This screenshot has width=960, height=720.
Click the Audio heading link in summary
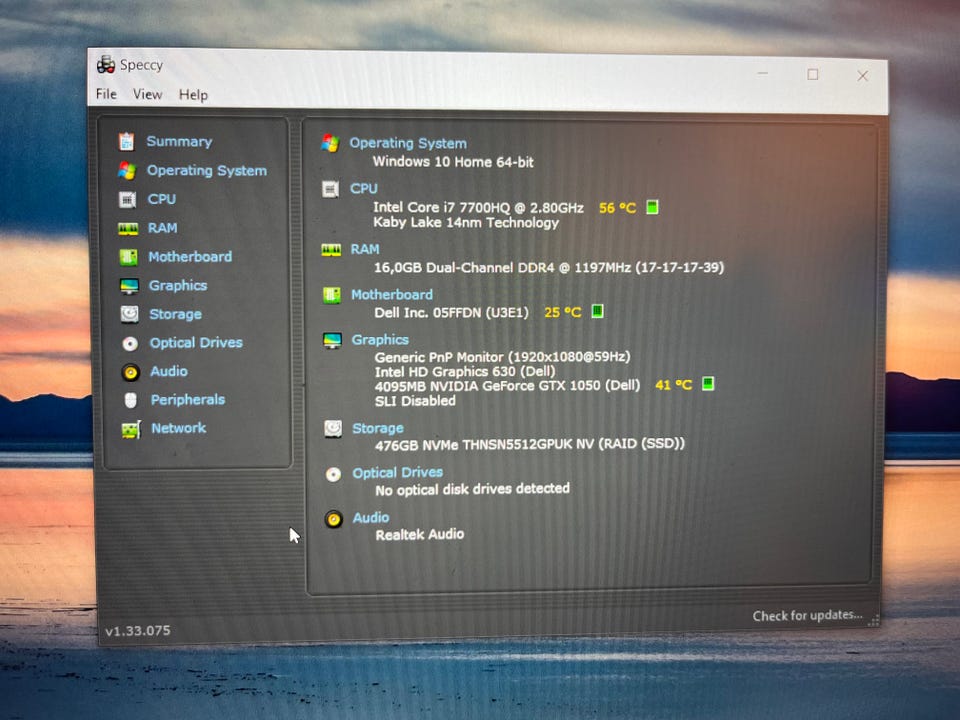371,518
